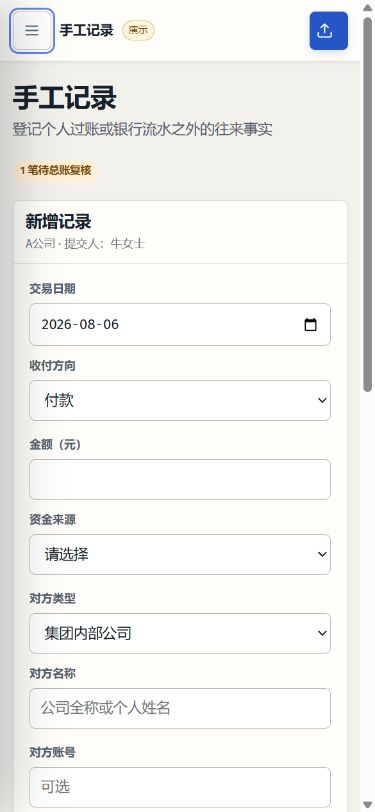
Task: Open the 资金来源 select box
Action: tap(180, 554)
